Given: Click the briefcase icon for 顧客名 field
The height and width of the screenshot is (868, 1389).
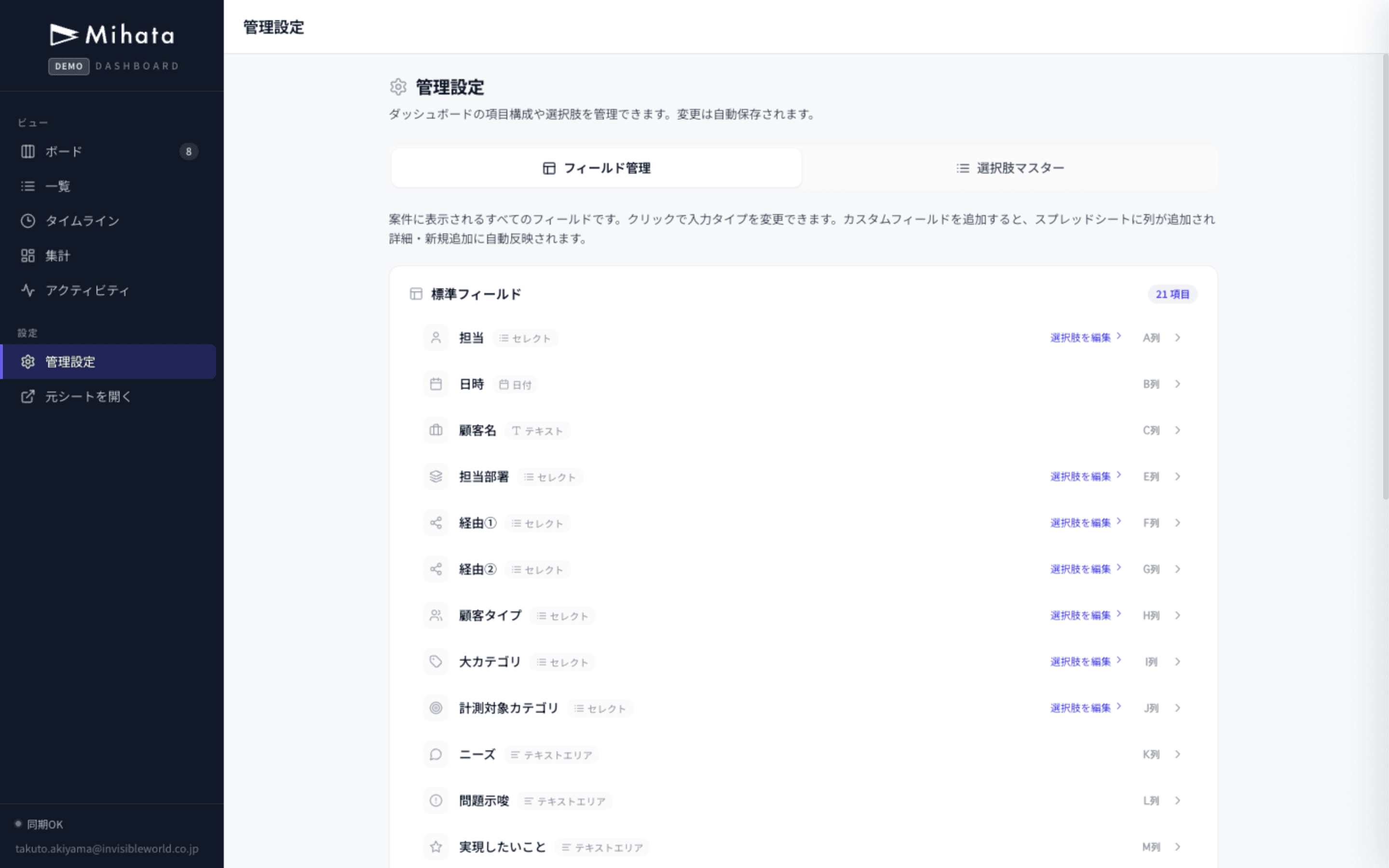Looking at the screenshot, I should [x=436, y=431].
